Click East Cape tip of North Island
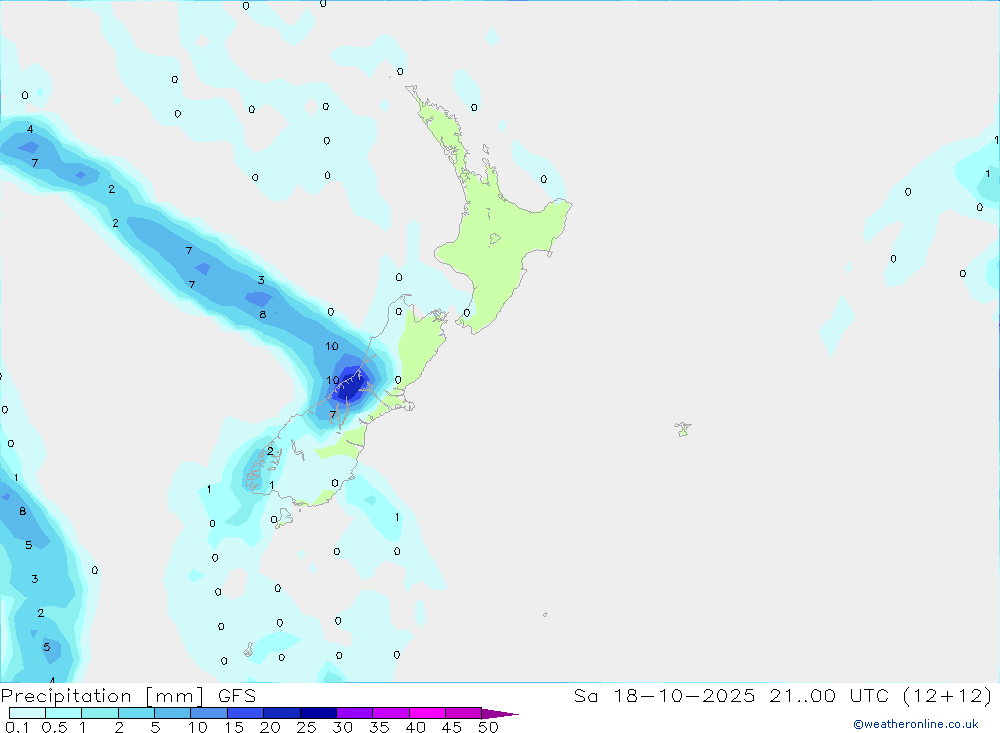 pyautogui.click(x=568, y=204)
